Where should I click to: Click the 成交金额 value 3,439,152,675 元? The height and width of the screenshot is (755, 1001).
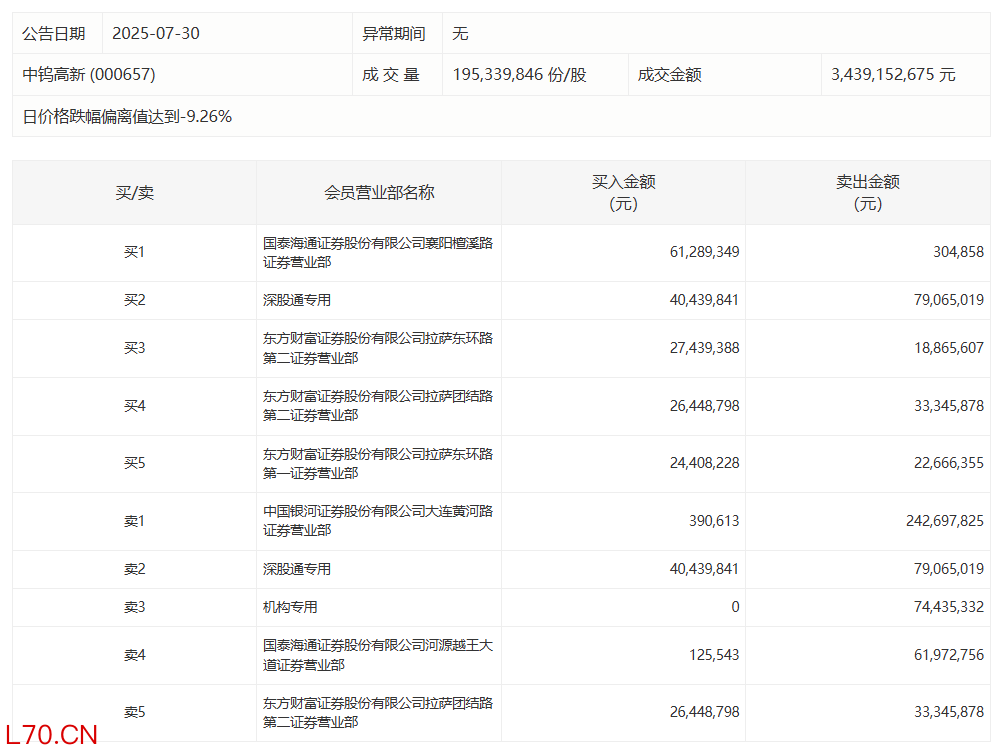click(x=892, y=75)
